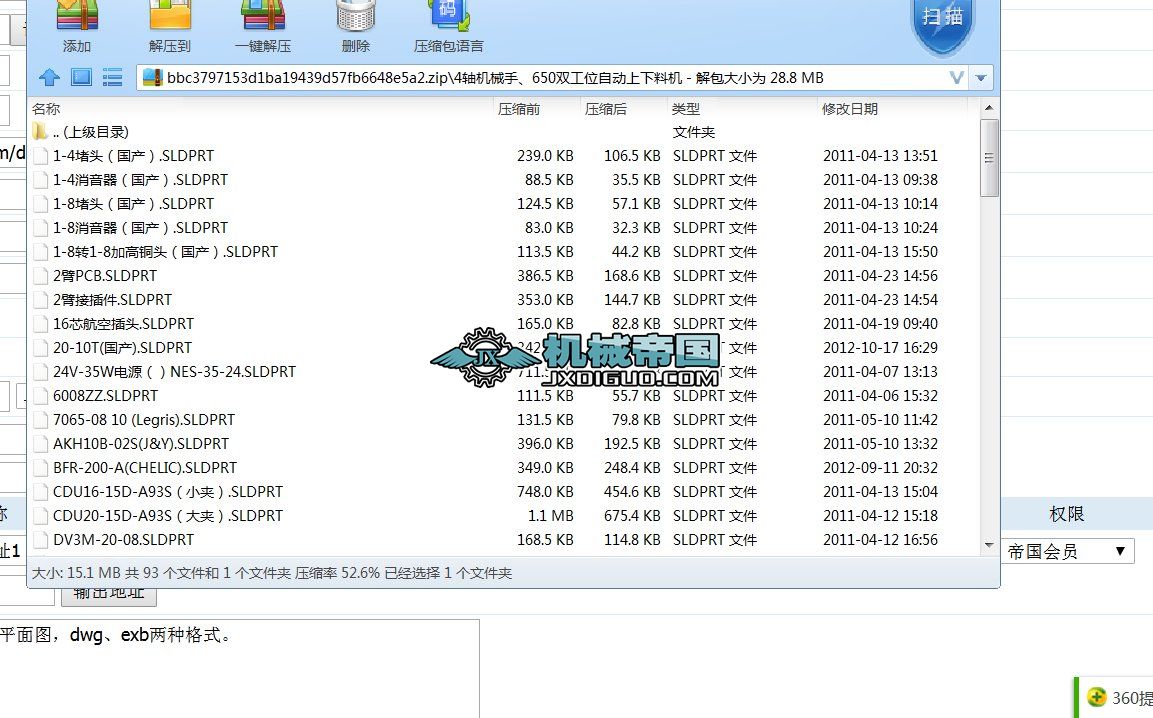Select file name BFR-200-A(CHELIC).SLDPRT

tap(145, 468)
